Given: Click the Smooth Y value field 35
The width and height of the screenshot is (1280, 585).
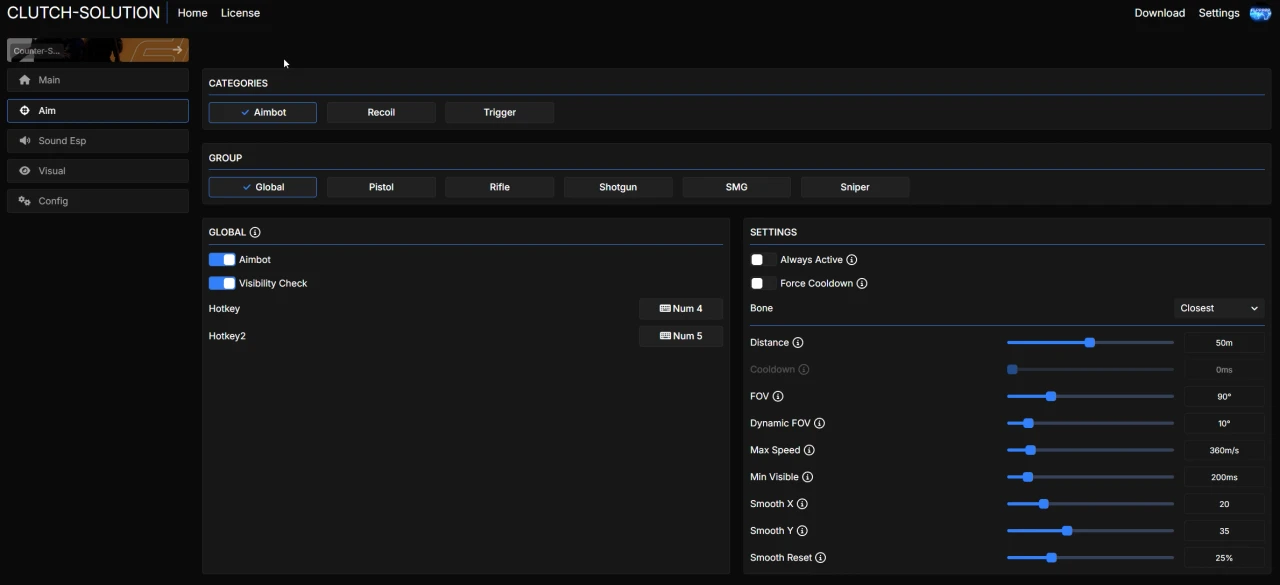Looking at the screenshot, I should [1224, 532].
